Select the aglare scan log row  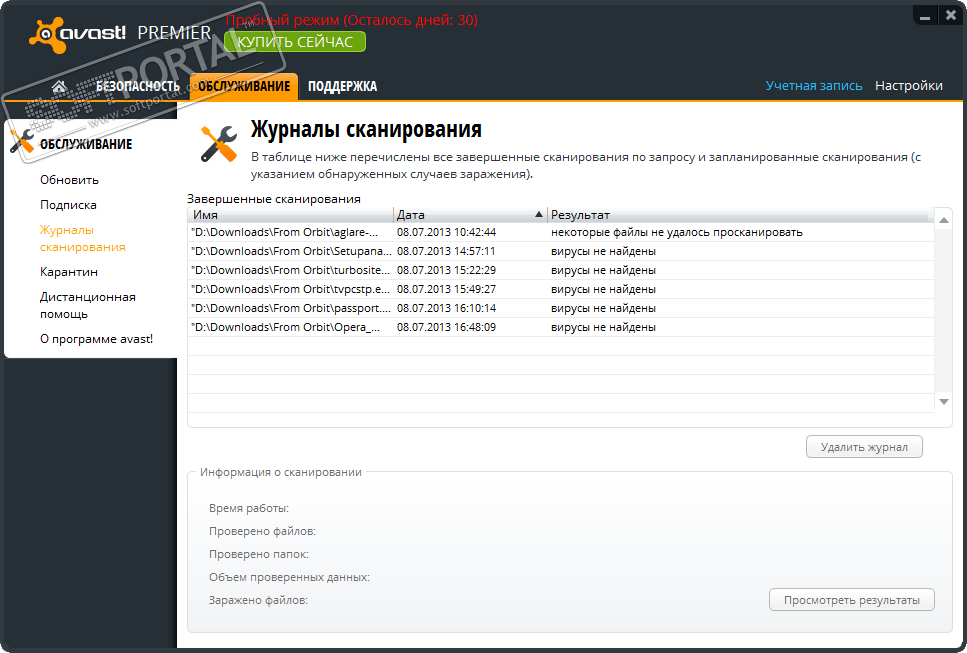561,232
